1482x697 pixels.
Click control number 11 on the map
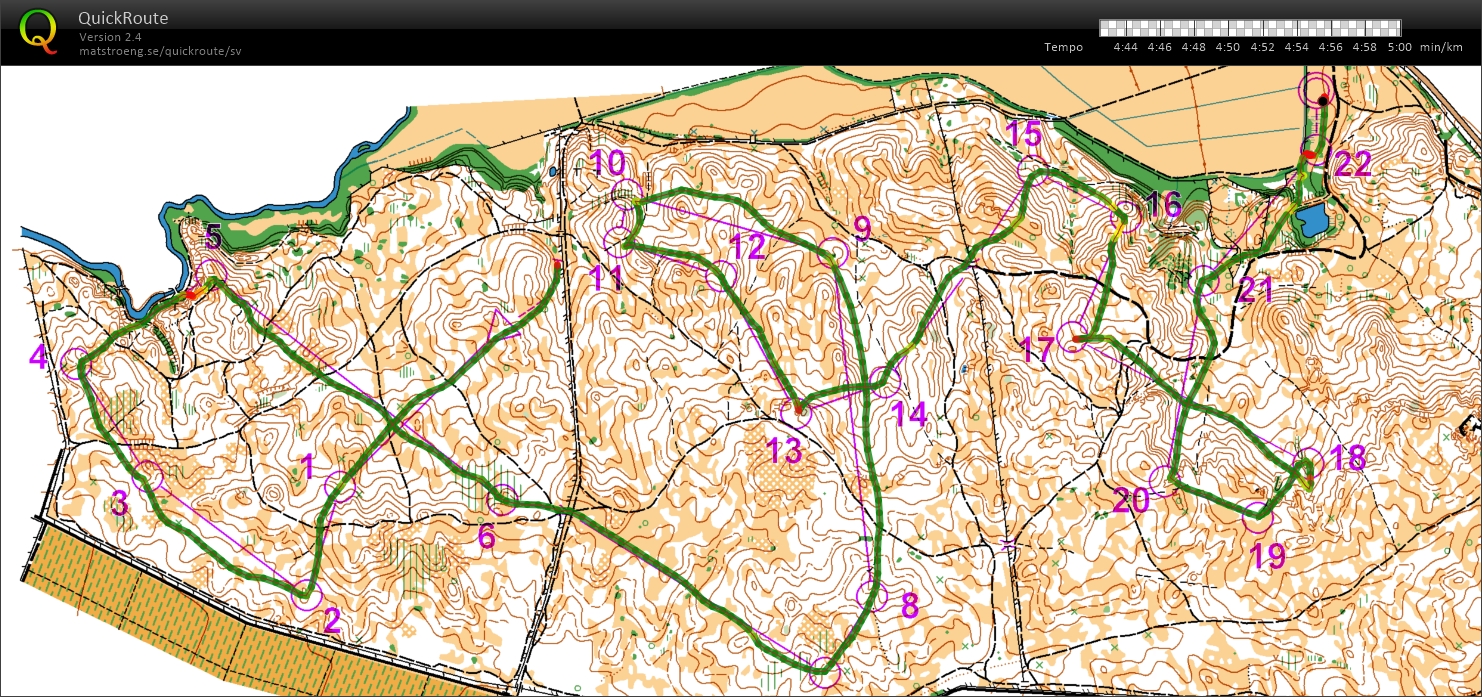point(607,278)
